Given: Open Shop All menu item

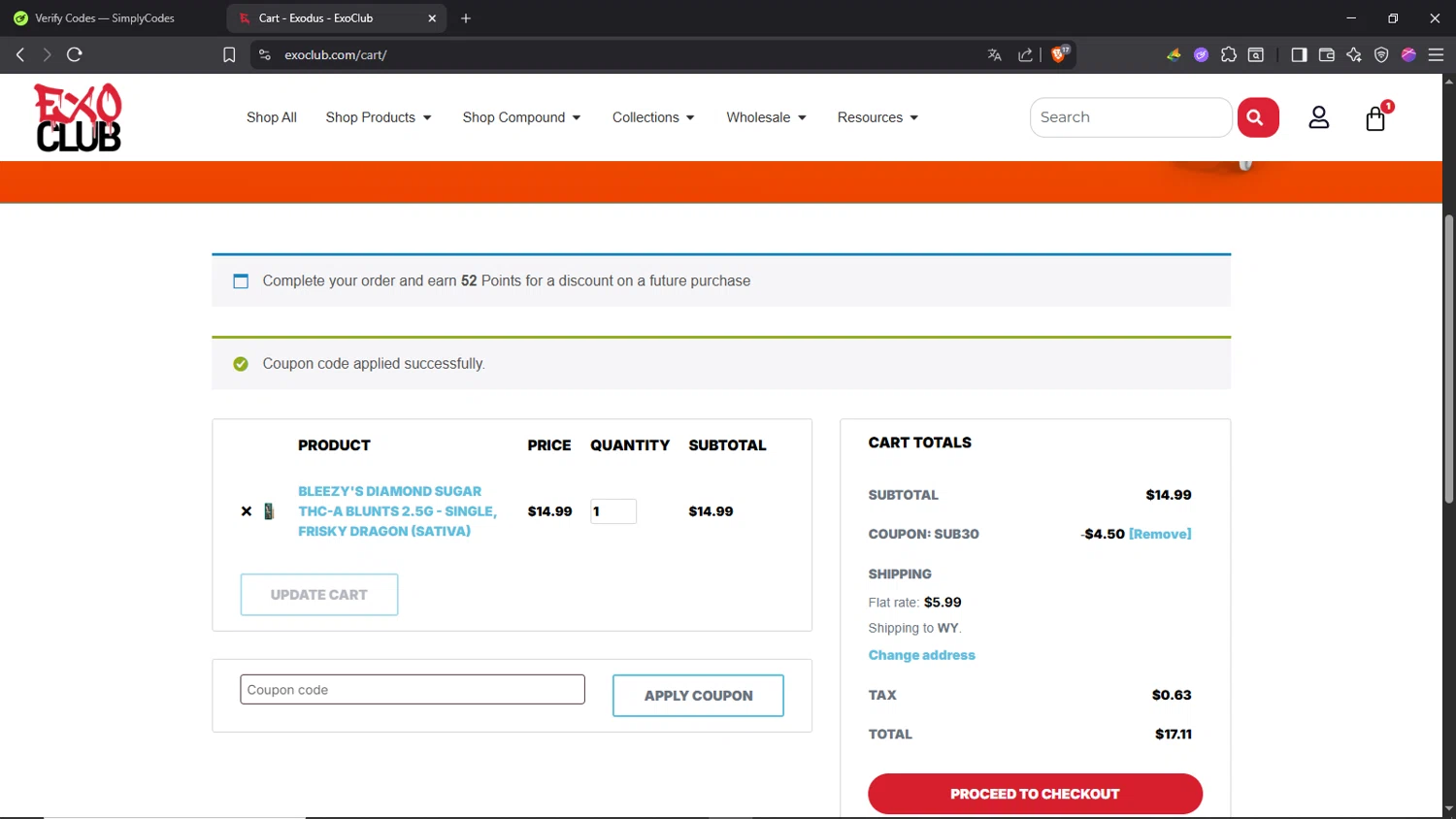Looking at the screenshot, I should (x=272, y=117).
